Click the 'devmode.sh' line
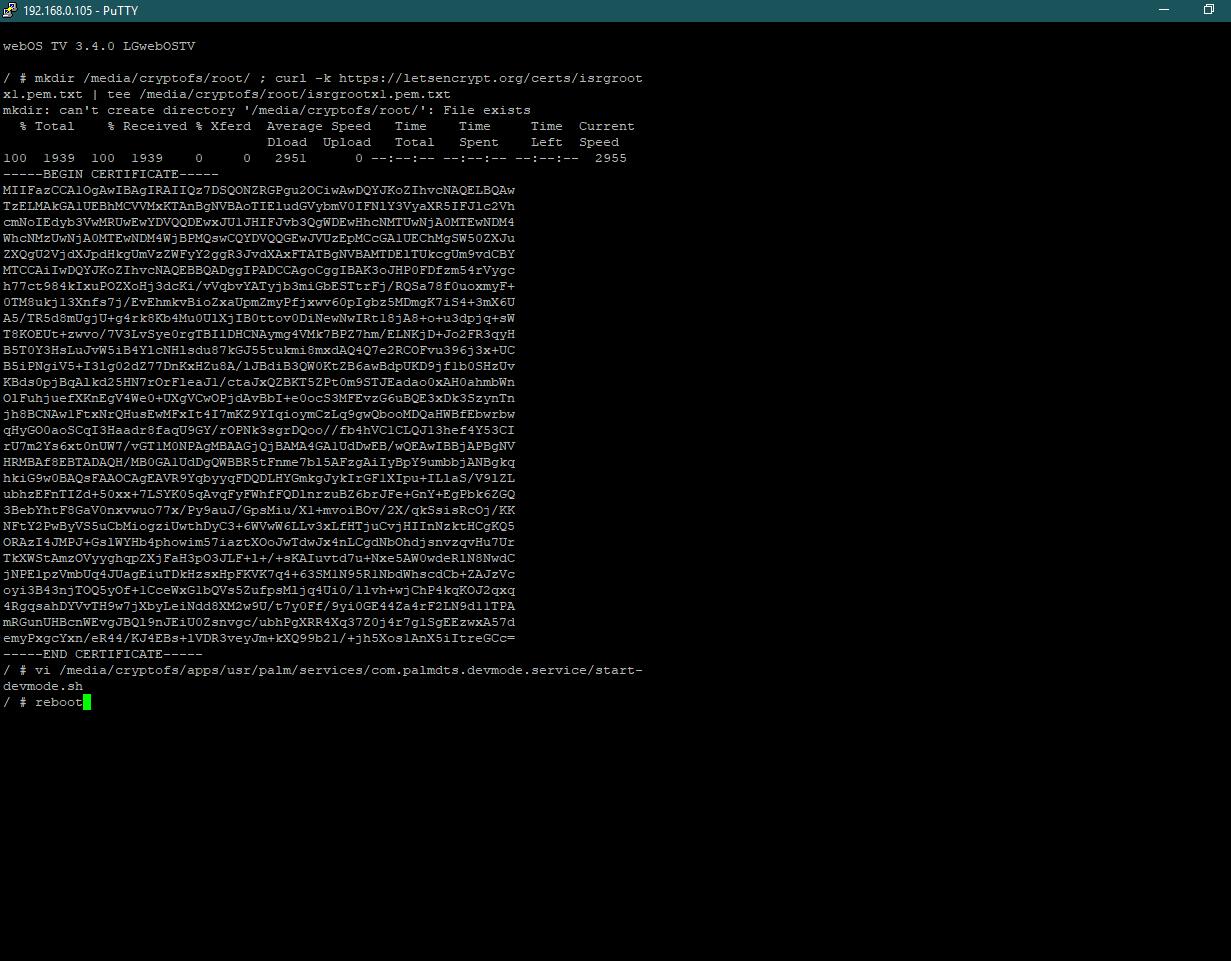The width and height of the screenshot is (1231, 961). (43, 686)
